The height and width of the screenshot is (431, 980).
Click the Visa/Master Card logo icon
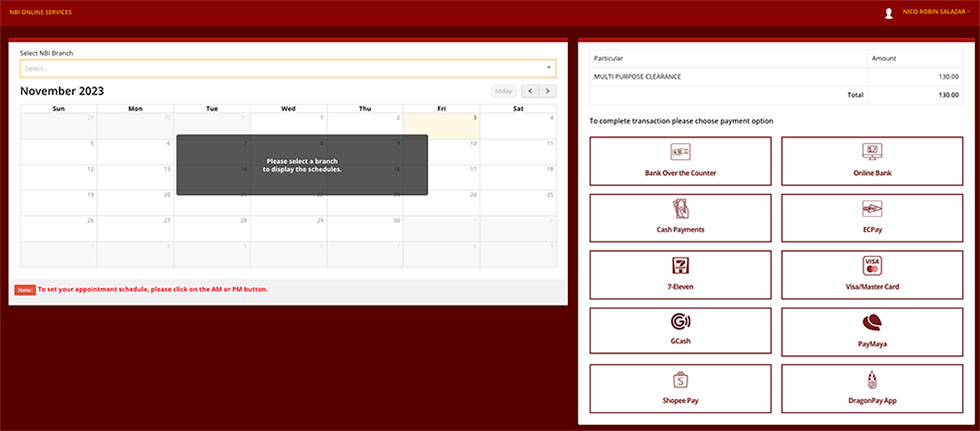click(872, 265)
